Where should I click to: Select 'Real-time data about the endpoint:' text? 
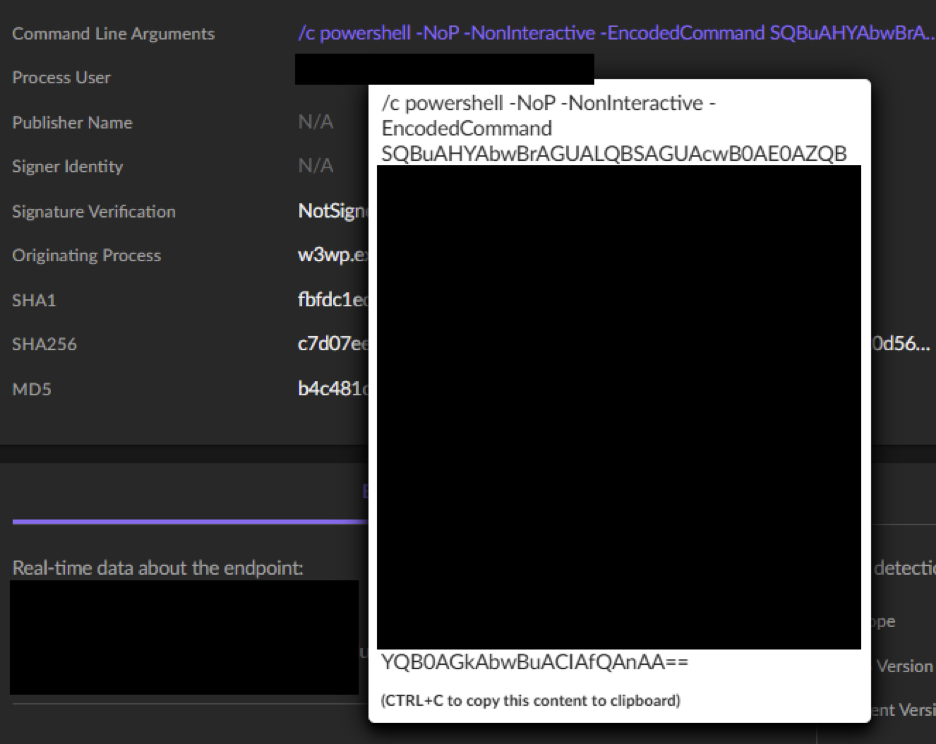tap(158, 568)
